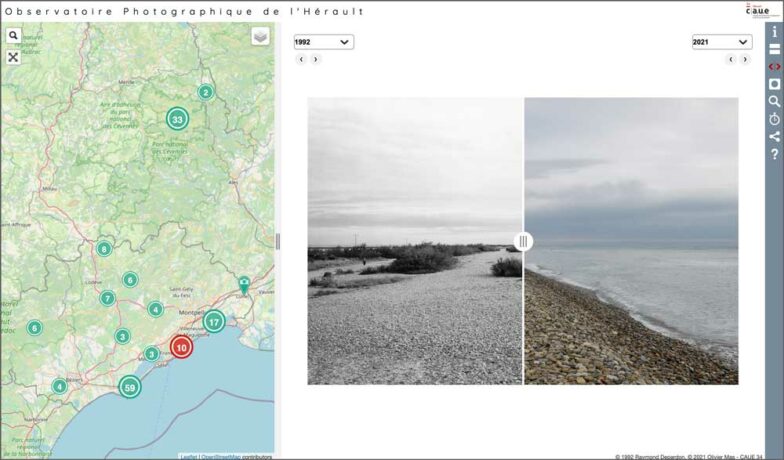This screenshot has width=784, height=460.
Task: Click the stopwatch timer icon in sidebar
Action: click(x=774, y=119)
